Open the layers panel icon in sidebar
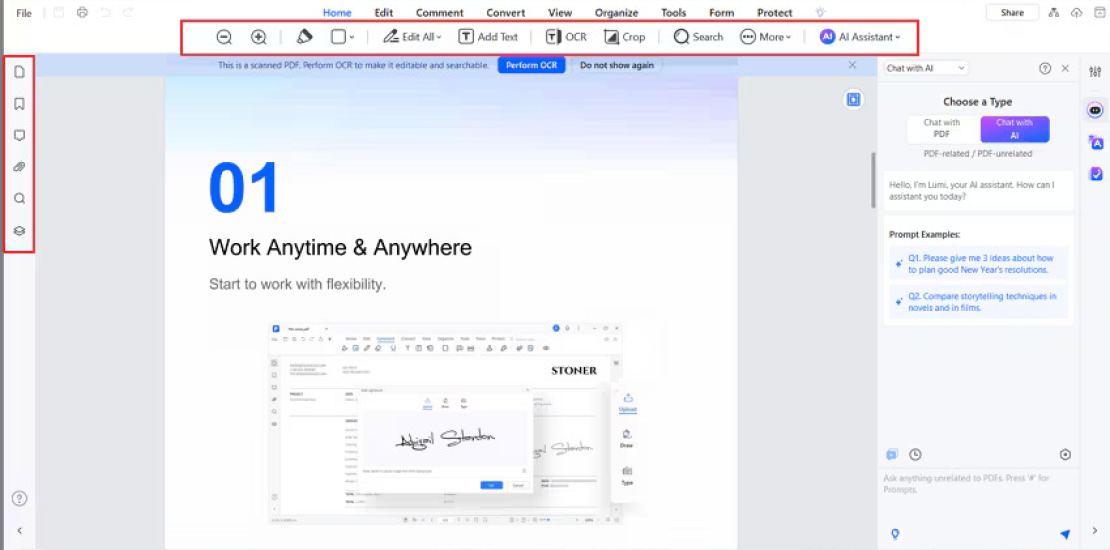1110x550 pixels. coord(20,230)
